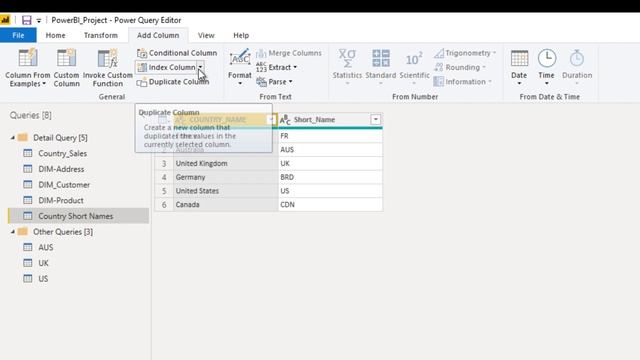The width and height of the screenshot is (640, 360).
Task: Open the Custom Column tool
Action: click(66, 67)
